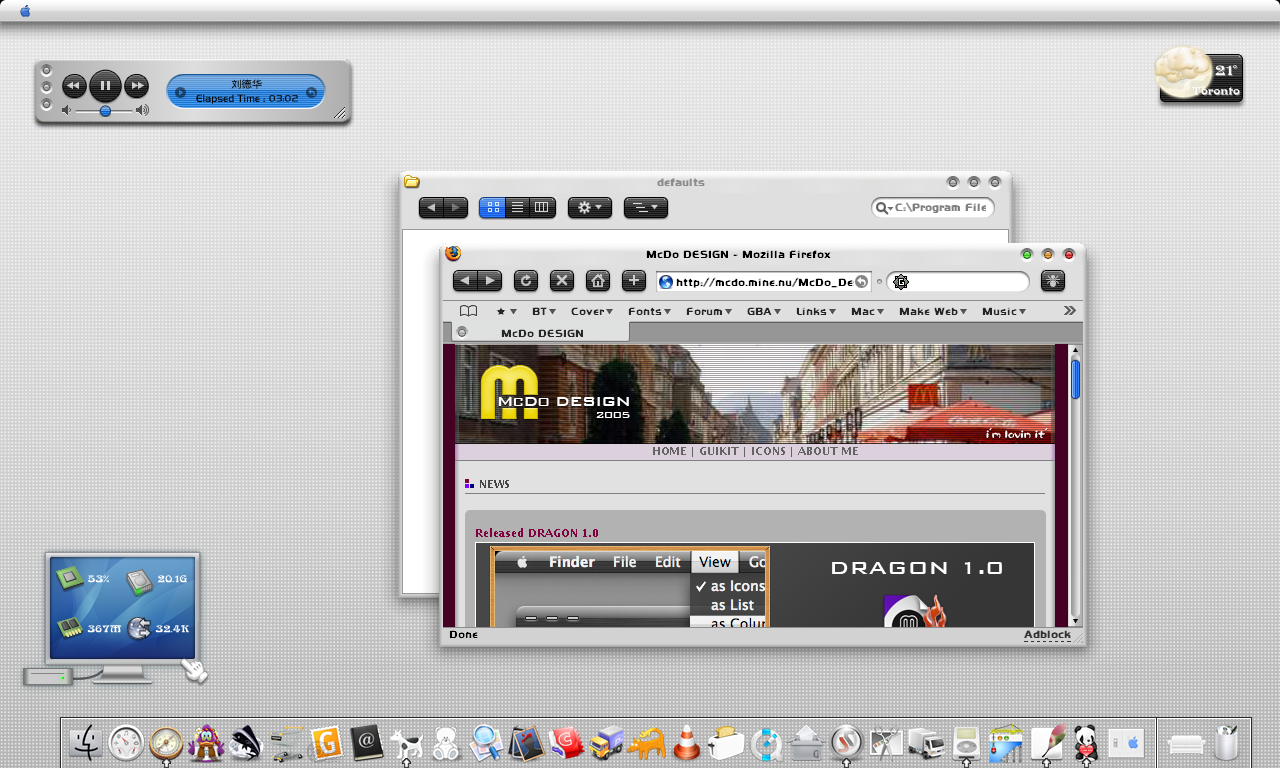Image resolution: width=1280 pixels, height=768 pixels.
Task: Open the teddy bear icon in the dock
Action: [x=447, y=743]
